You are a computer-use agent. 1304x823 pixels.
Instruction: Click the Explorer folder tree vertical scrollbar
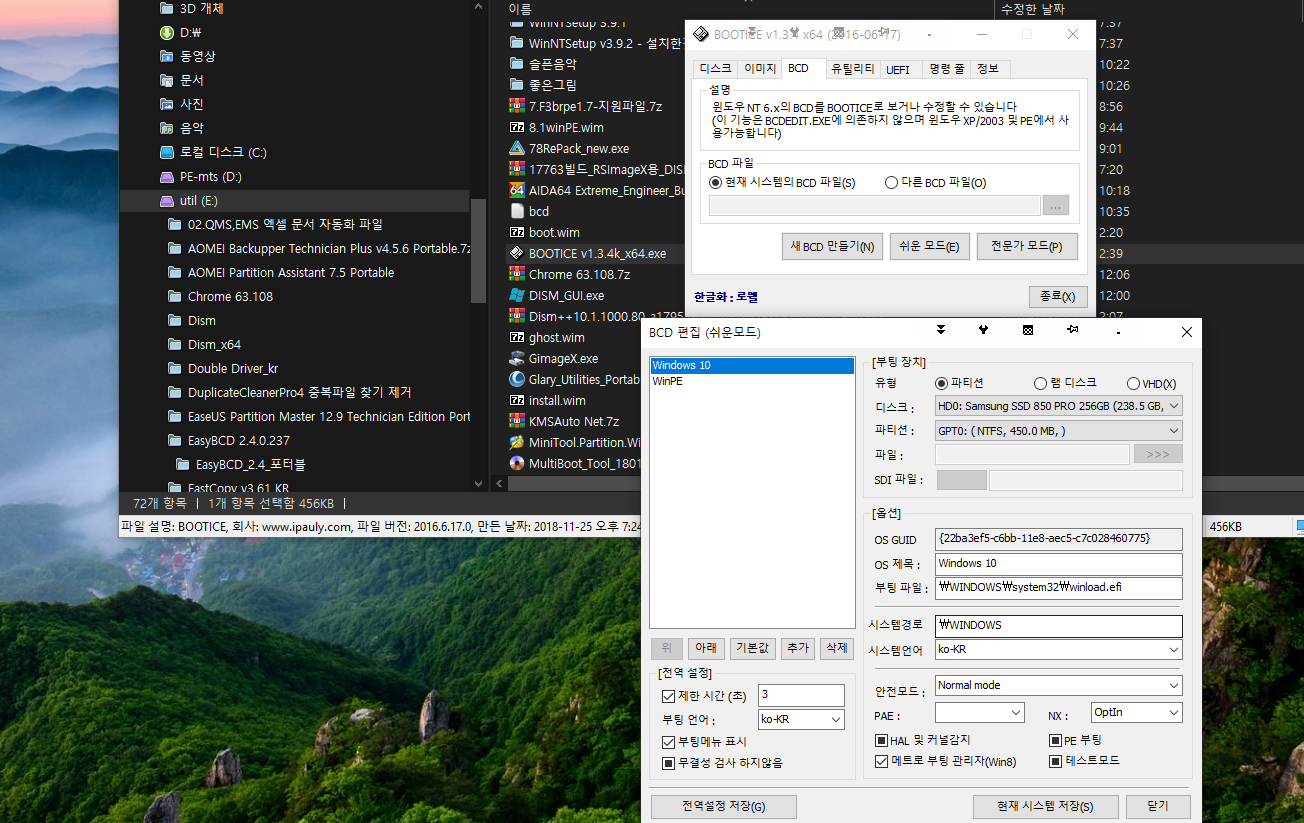tap(479, 251)
